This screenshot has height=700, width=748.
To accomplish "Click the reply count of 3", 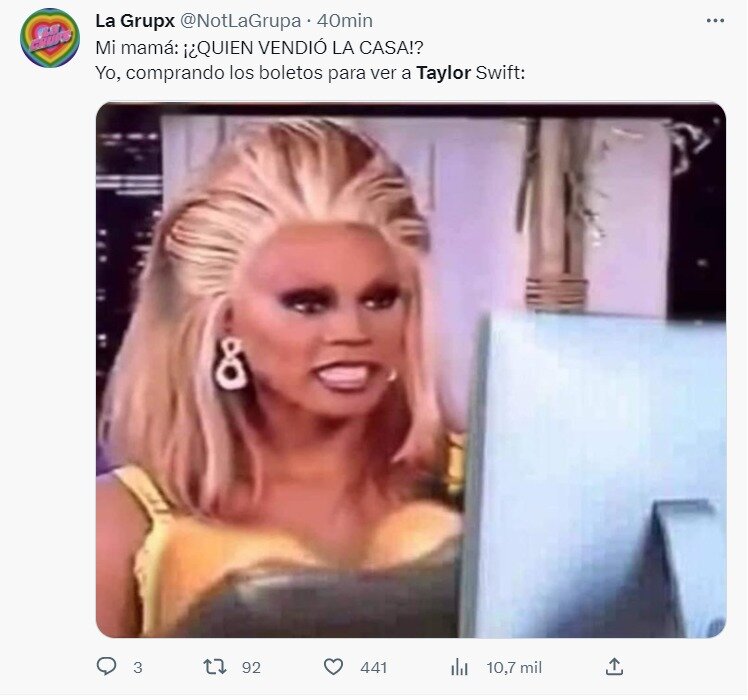I will point(138,668).
